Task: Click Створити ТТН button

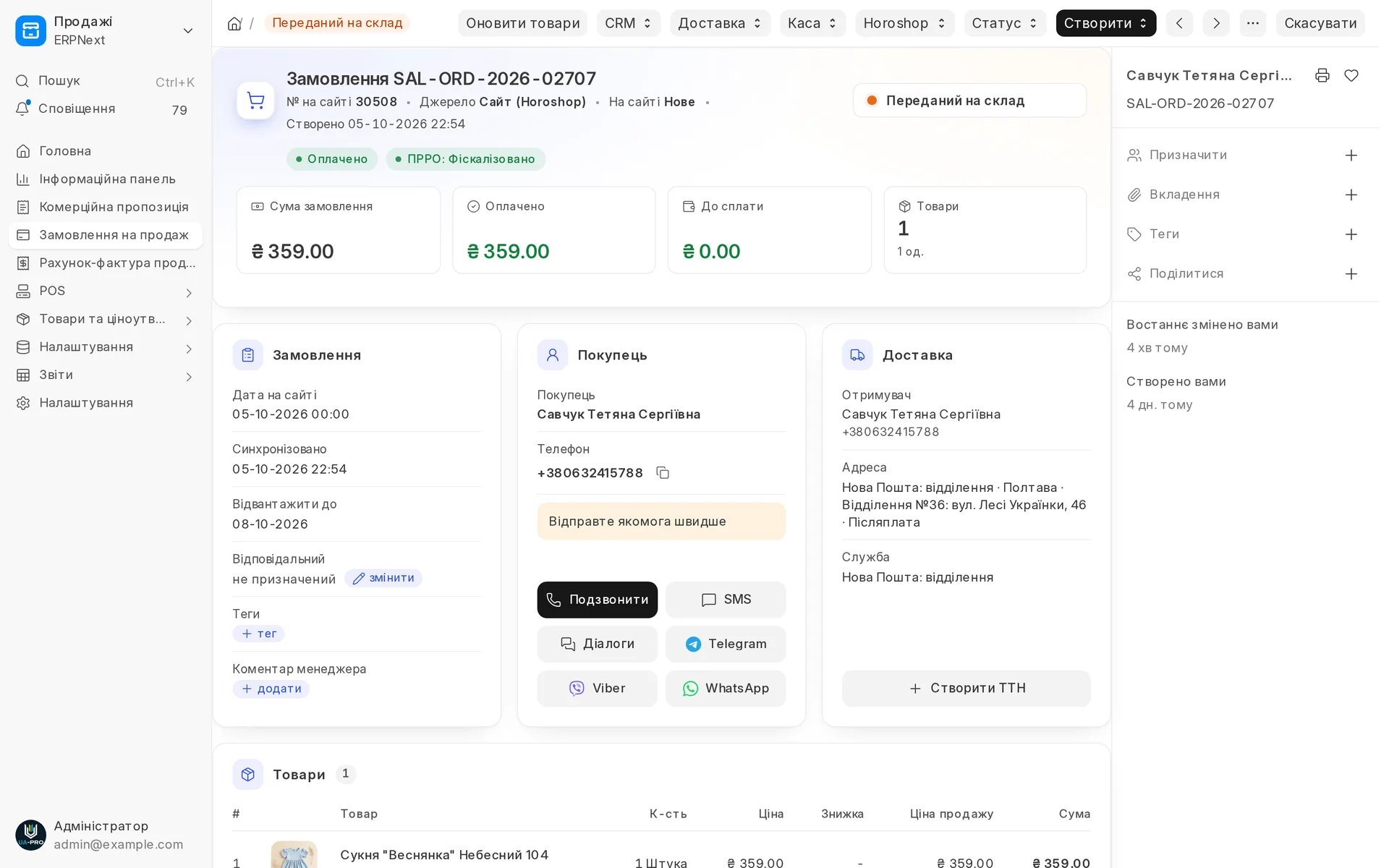Action: pyautogui.click(x=966, y=688)
